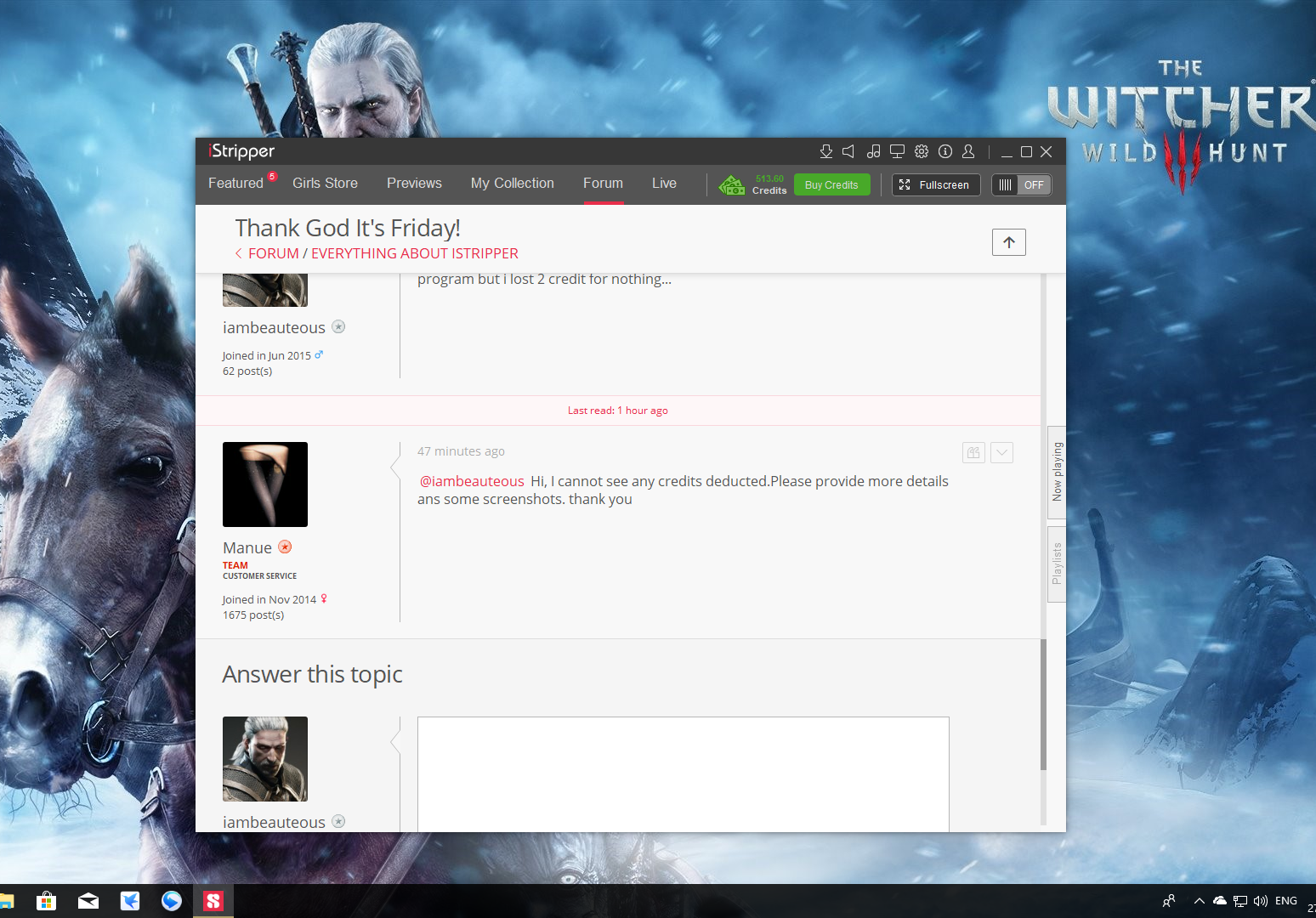Viewport: 1316px width, 918px height.
Task: Expand the Playlists side panel
Action: tap(1057, 564)
